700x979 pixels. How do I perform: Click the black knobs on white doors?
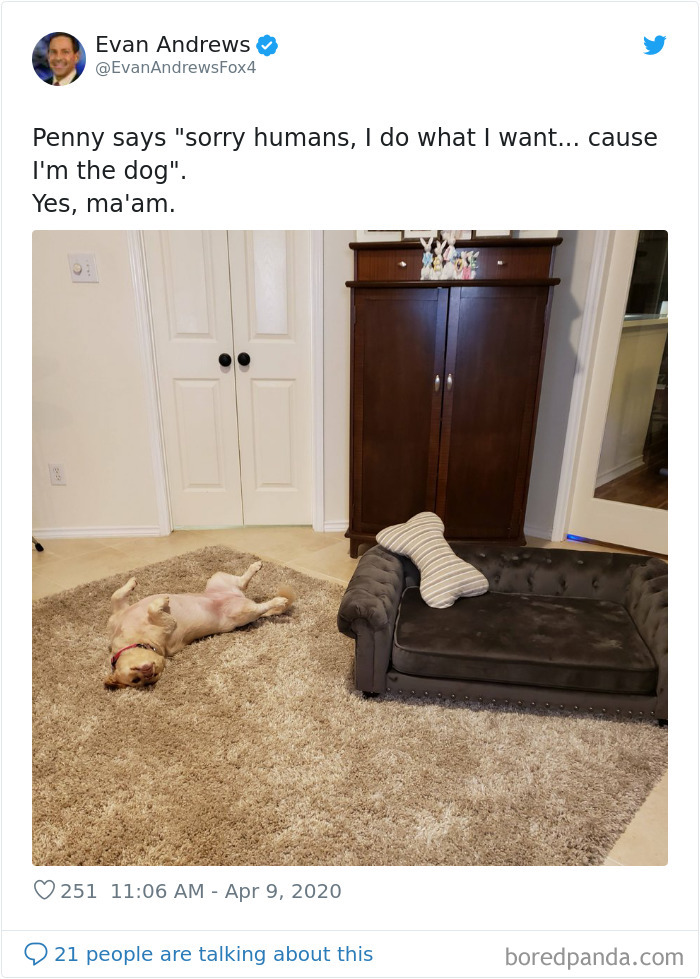point(234,359)
